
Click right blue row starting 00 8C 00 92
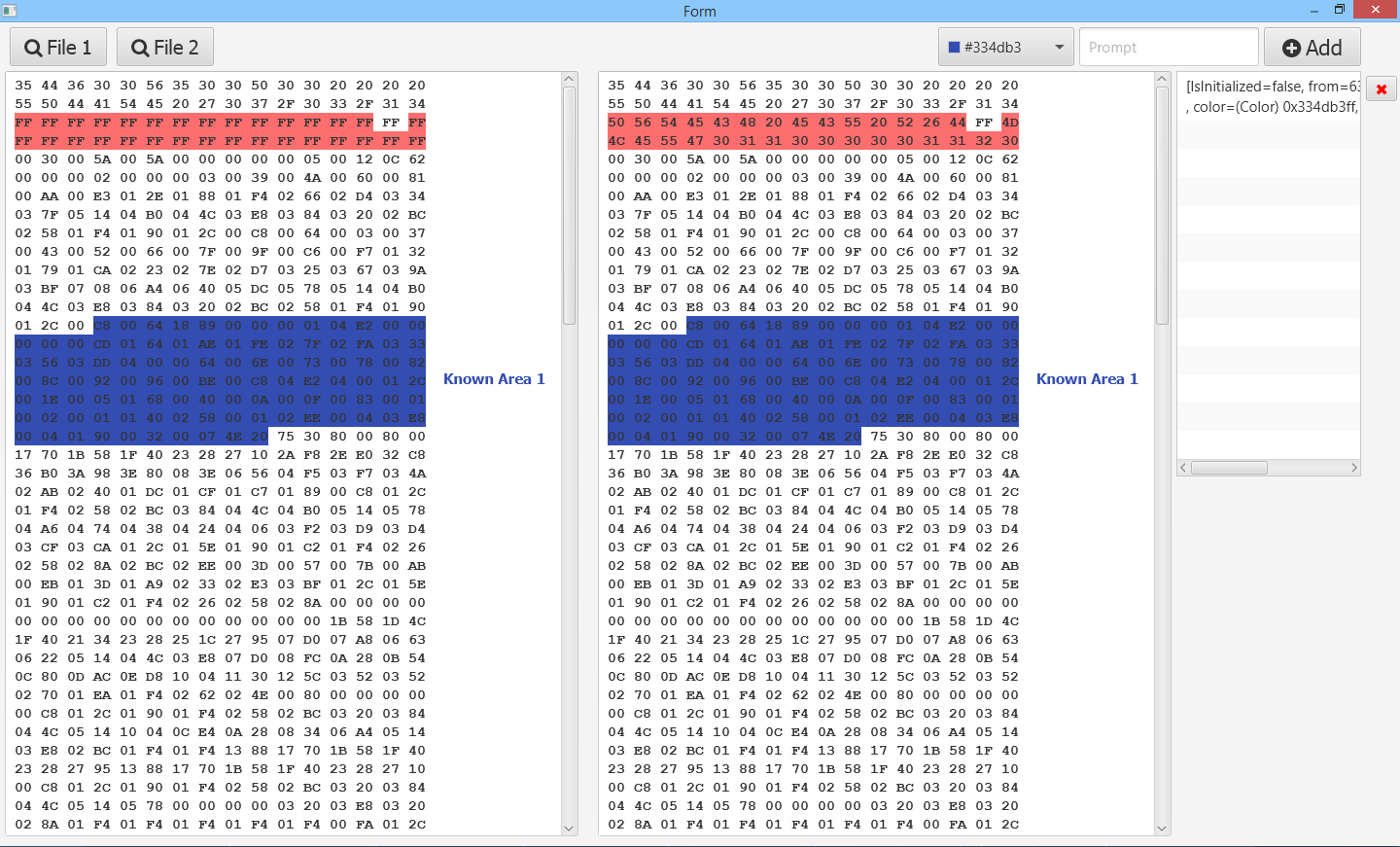point(813,381)
